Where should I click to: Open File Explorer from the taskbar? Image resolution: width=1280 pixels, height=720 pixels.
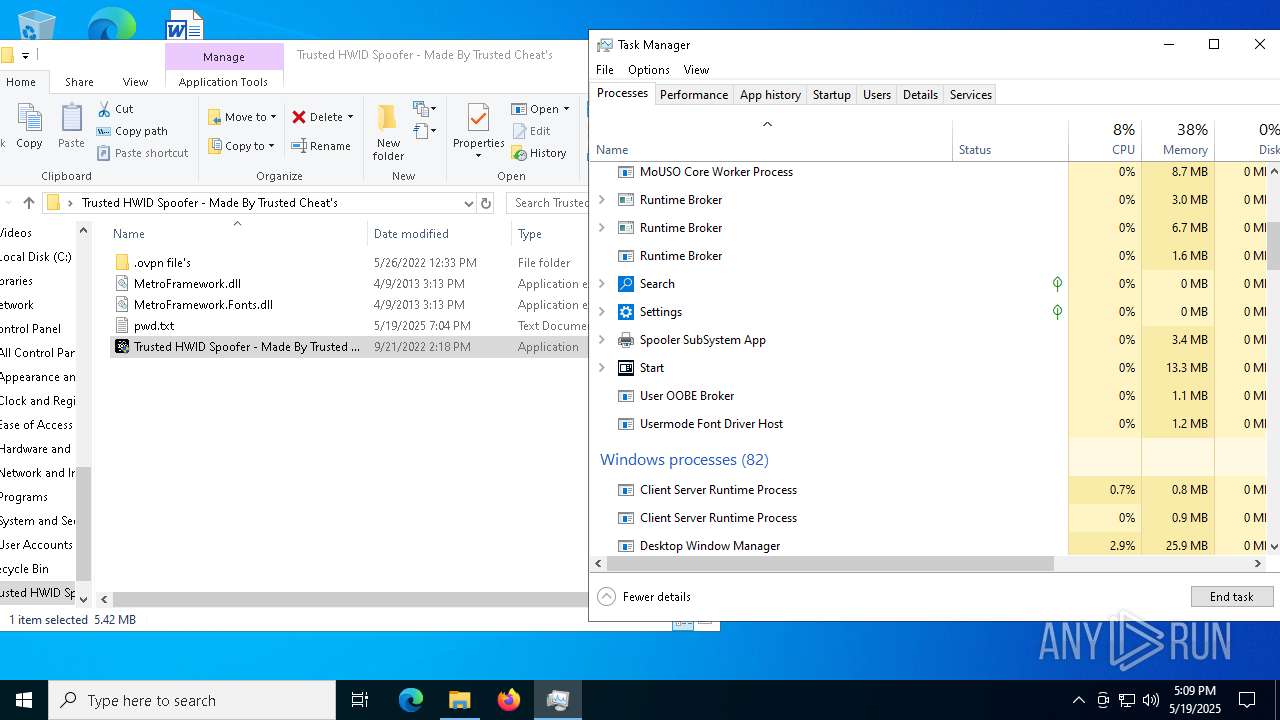(x=459, y=700)
